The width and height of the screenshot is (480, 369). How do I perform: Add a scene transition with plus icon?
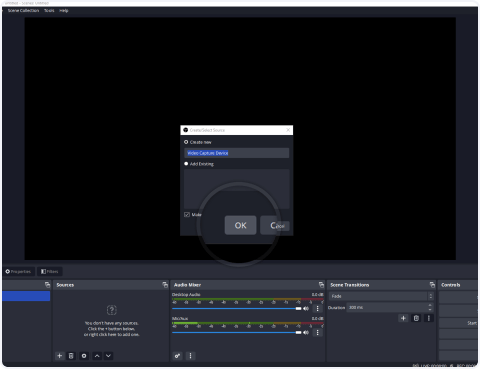pyautogui.click(x=403, y=318)
